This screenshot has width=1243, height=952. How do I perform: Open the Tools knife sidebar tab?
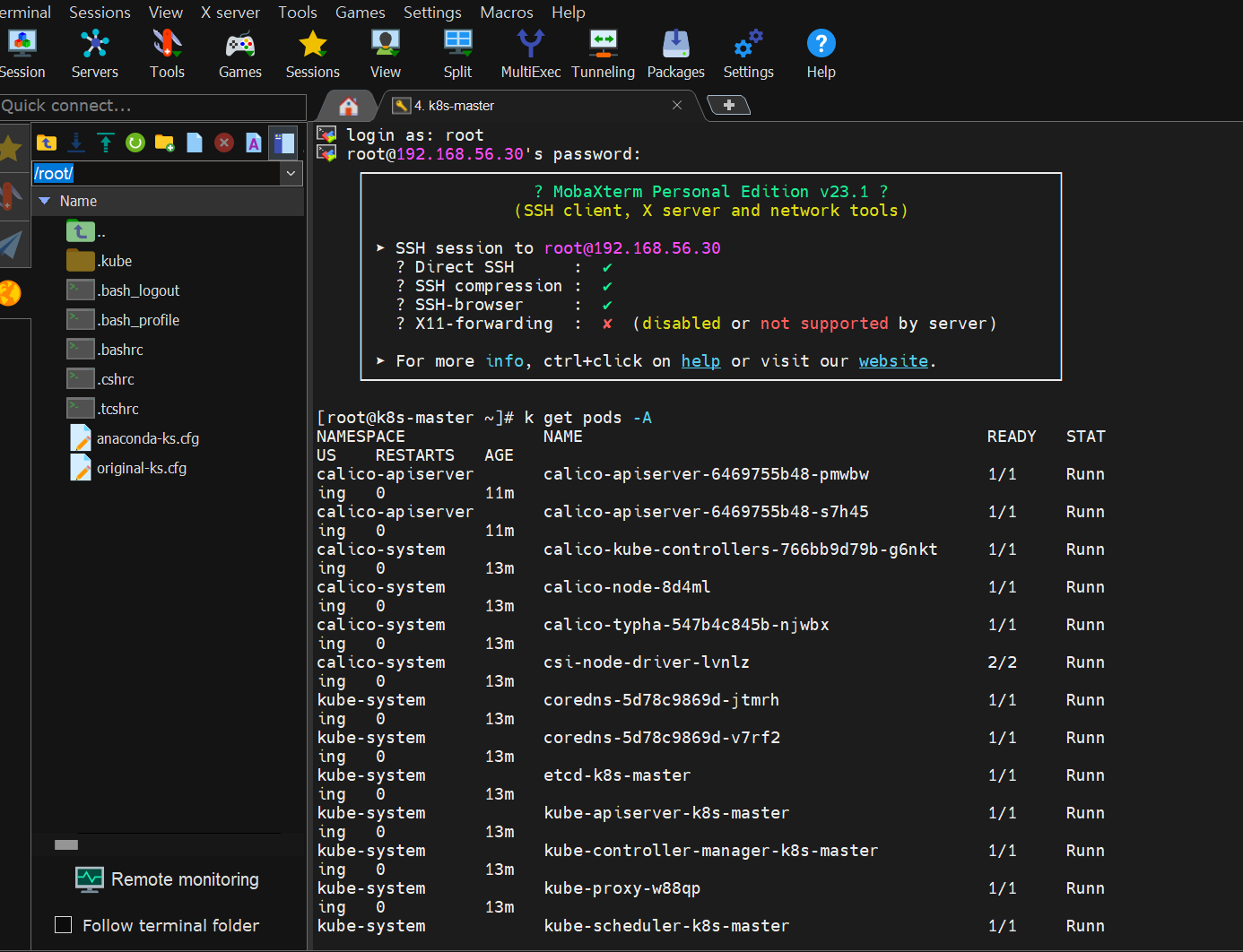pos(11,195)
